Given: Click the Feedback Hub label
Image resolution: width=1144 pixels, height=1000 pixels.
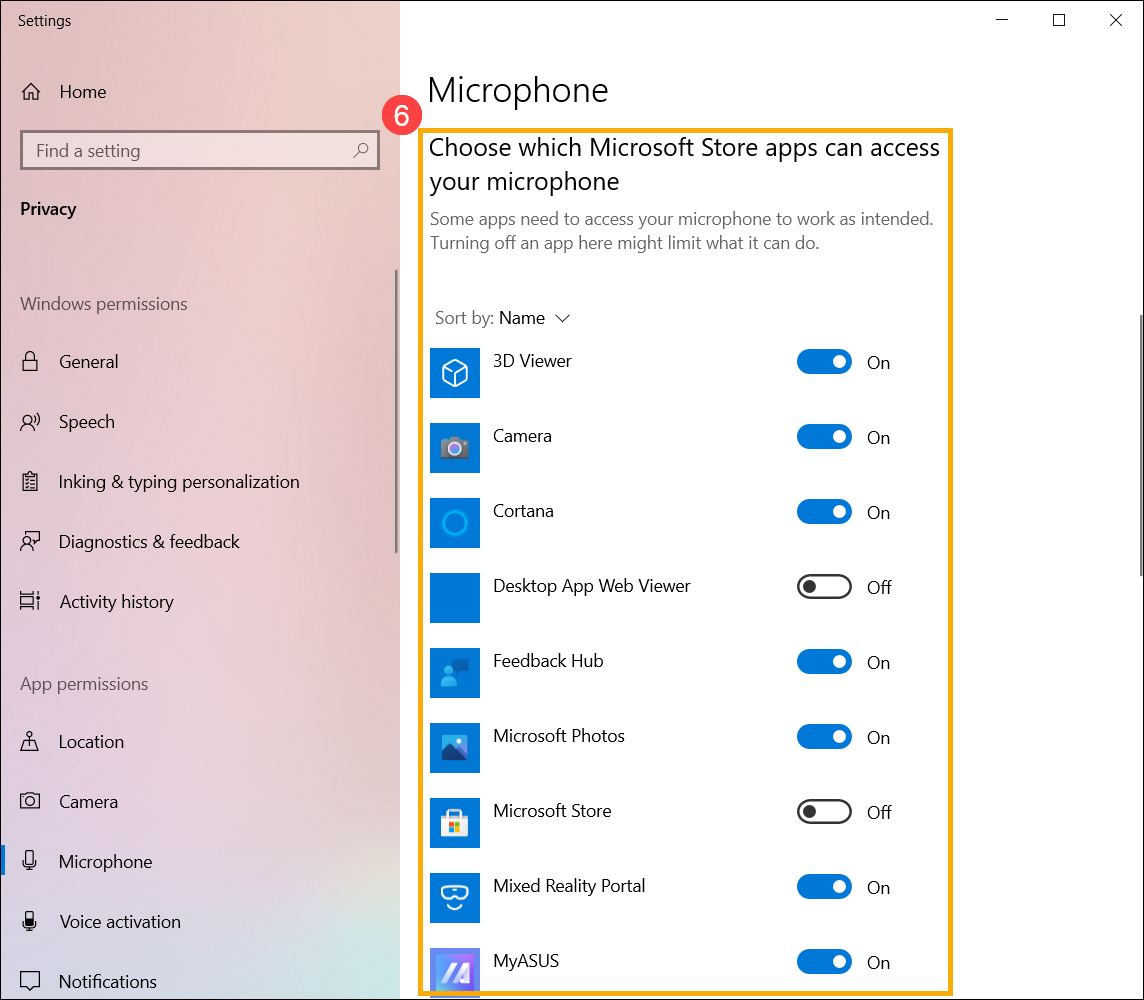Looking at the screenshot, I should pos(548,660).
